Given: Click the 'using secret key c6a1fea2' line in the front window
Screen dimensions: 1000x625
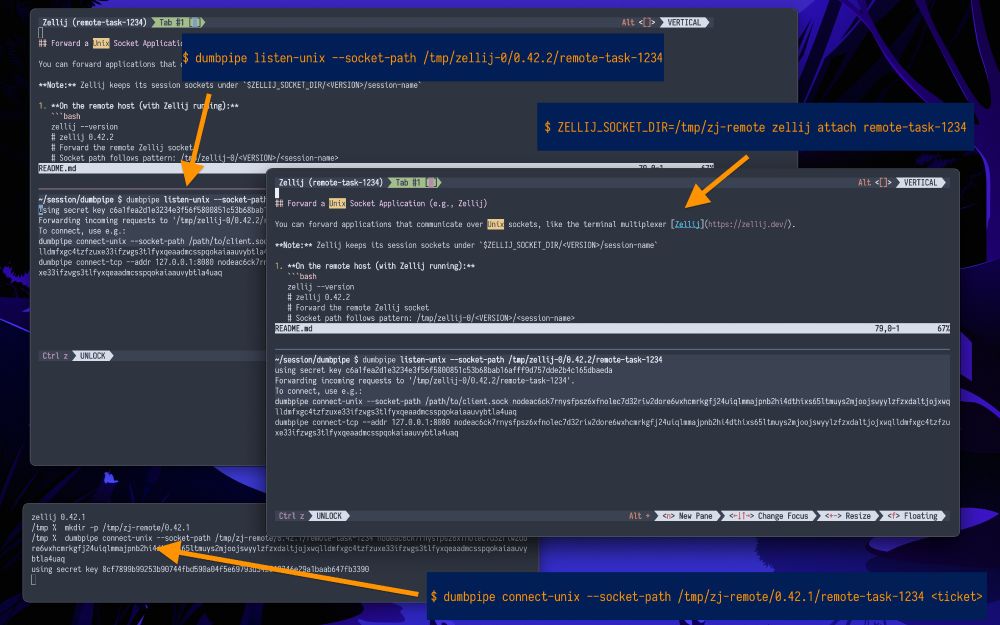Looking at the screenshot, I should pos(443,370).
